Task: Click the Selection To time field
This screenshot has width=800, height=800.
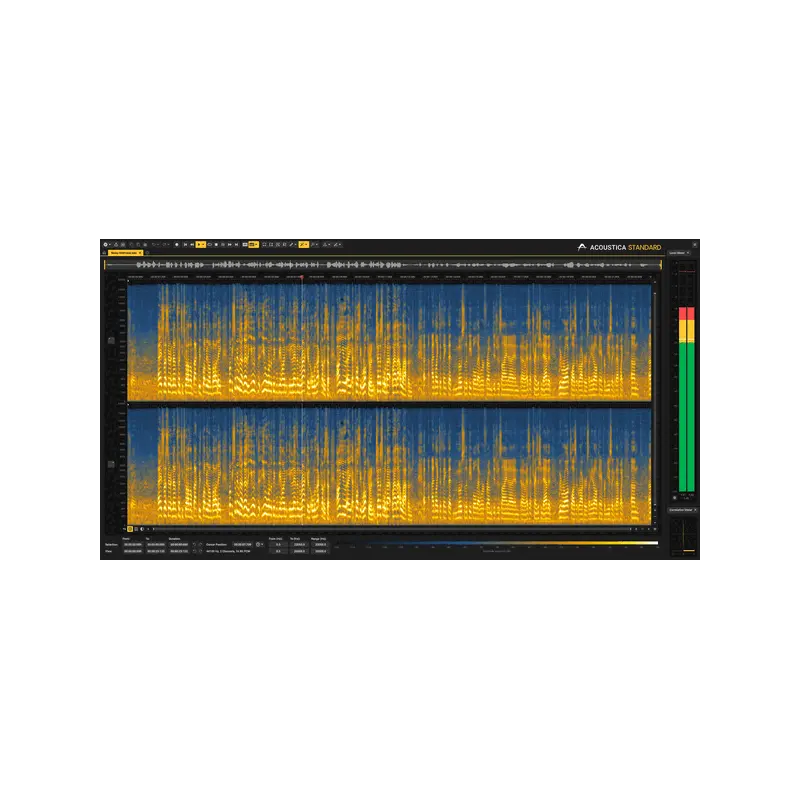Action: click(x=156, y=544)
